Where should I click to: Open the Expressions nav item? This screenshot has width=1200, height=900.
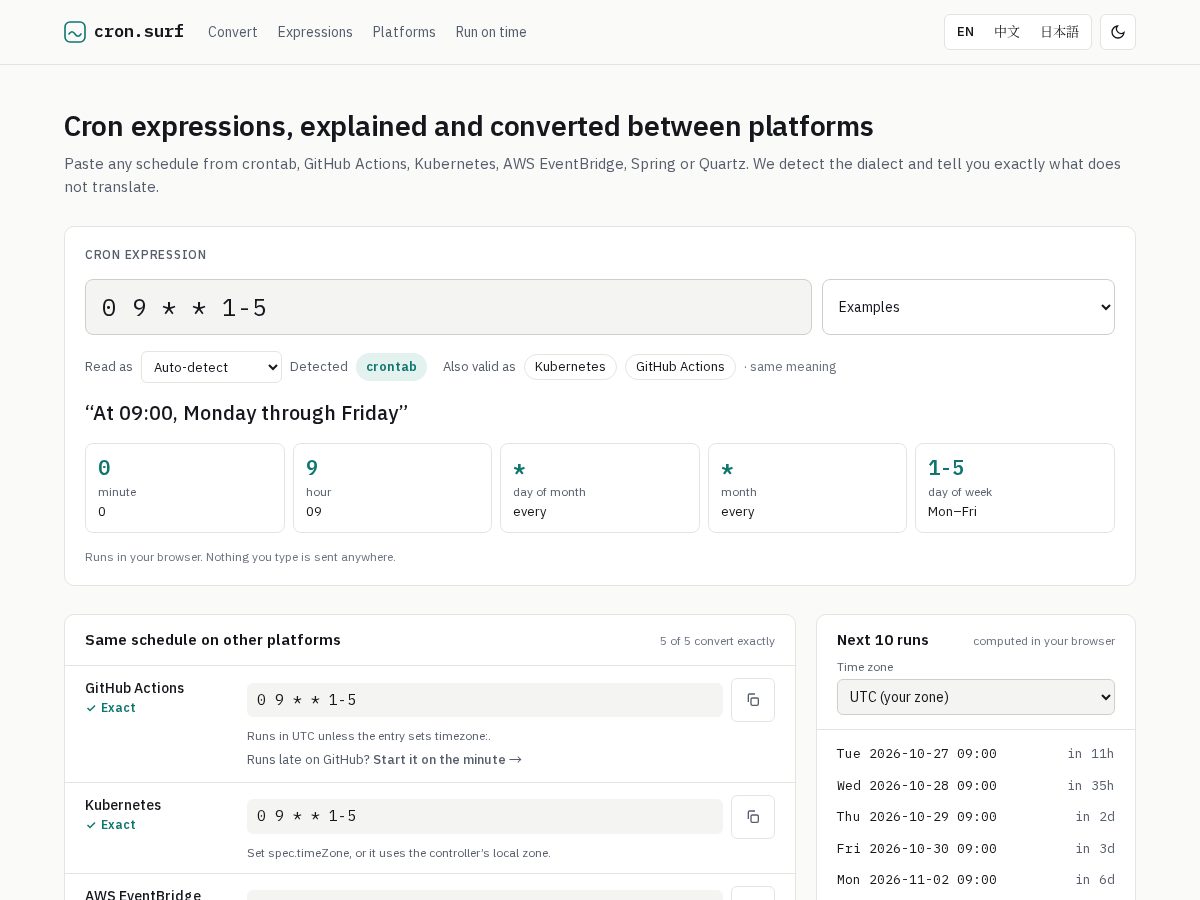[315, 32]
